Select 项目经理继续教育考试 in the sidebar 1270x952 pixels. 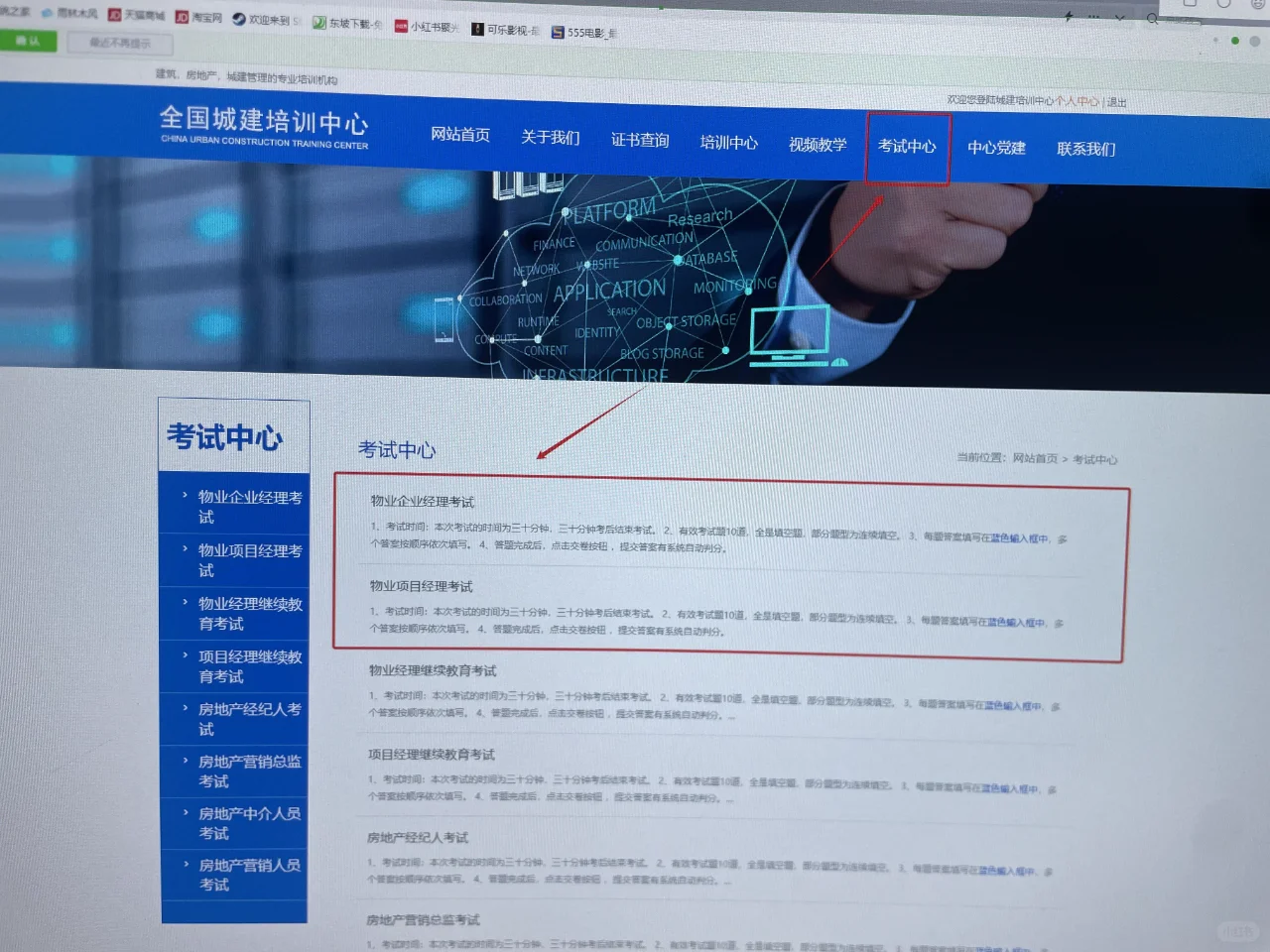coord(234,666)
